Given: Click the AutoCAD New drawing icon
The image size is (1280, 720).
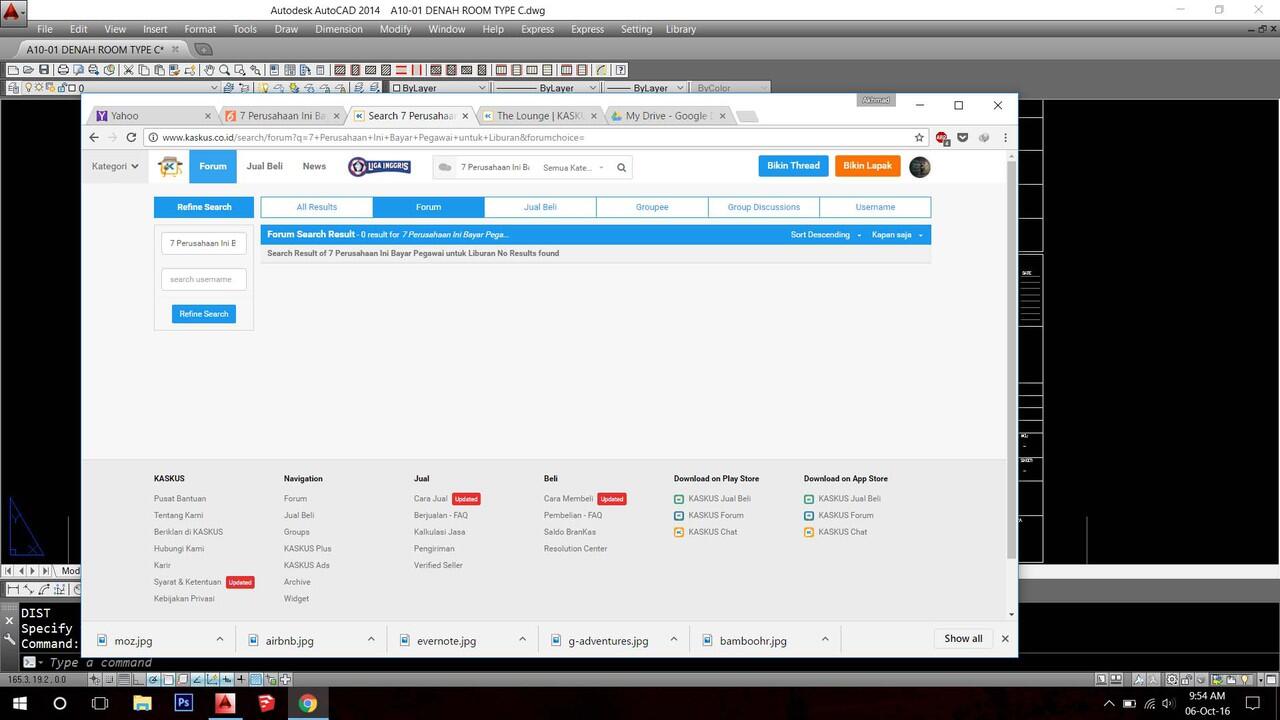Looking at the screenshot, I should (12, 70).
